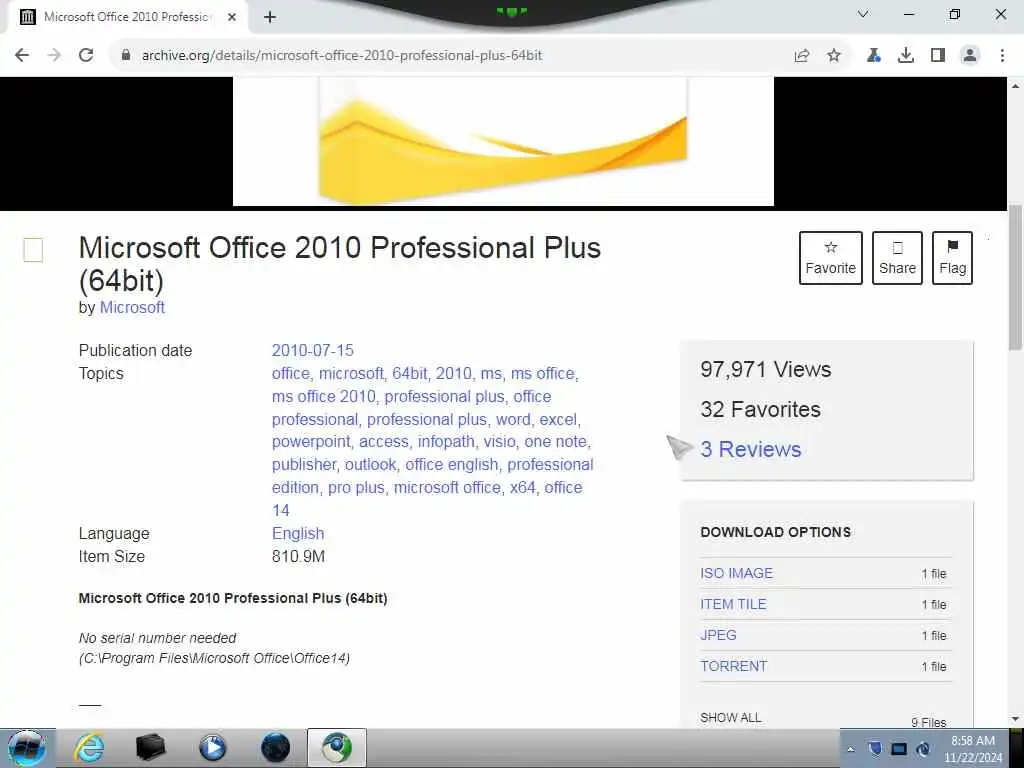This screenshot has width=1024, height=768.
Task: Close the Microsoft Office 2010 tab
Action: tap(232, 17)
